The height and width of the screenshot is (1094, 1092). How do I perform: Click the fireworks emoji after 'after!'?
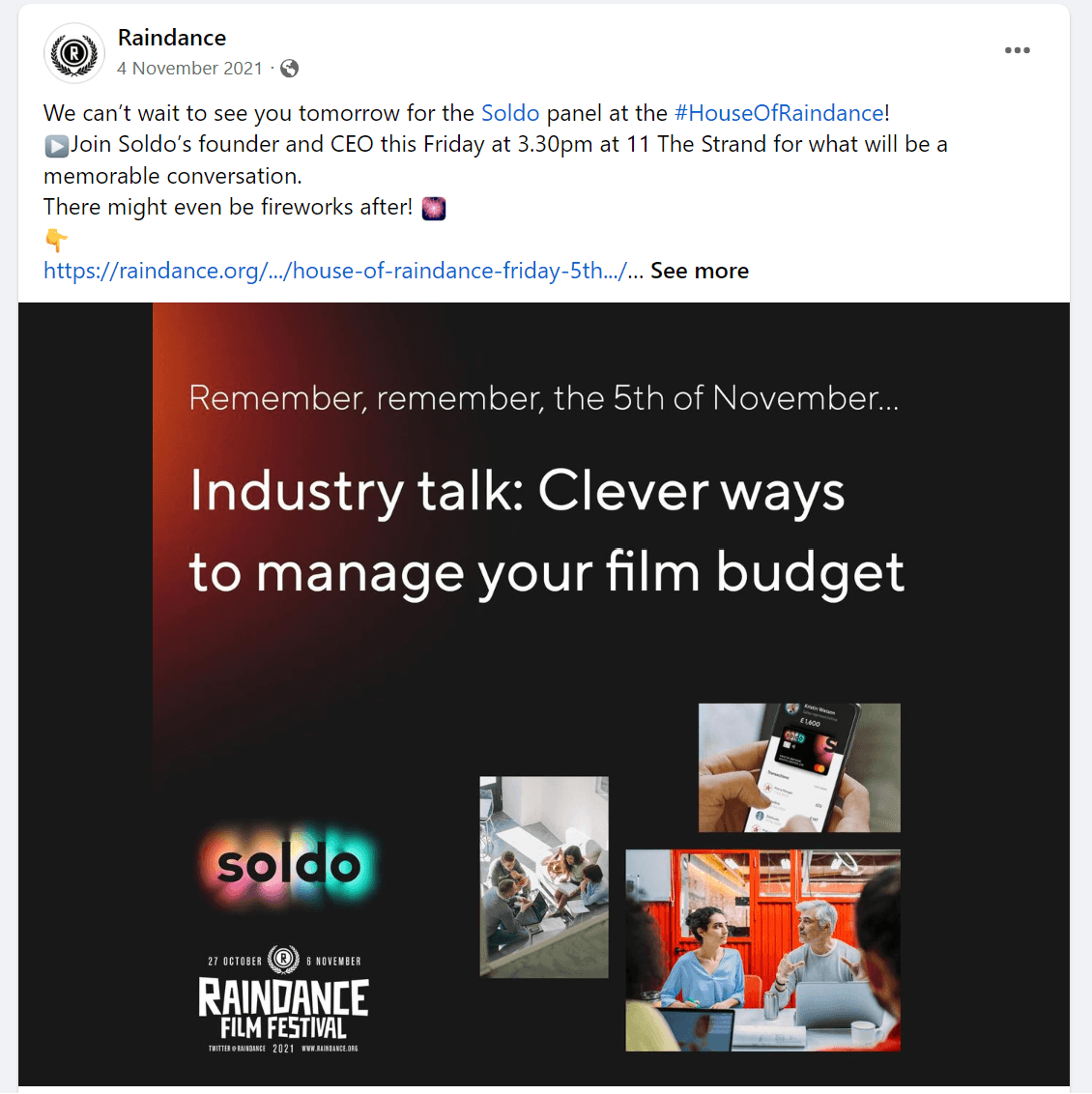coord(434,208)
